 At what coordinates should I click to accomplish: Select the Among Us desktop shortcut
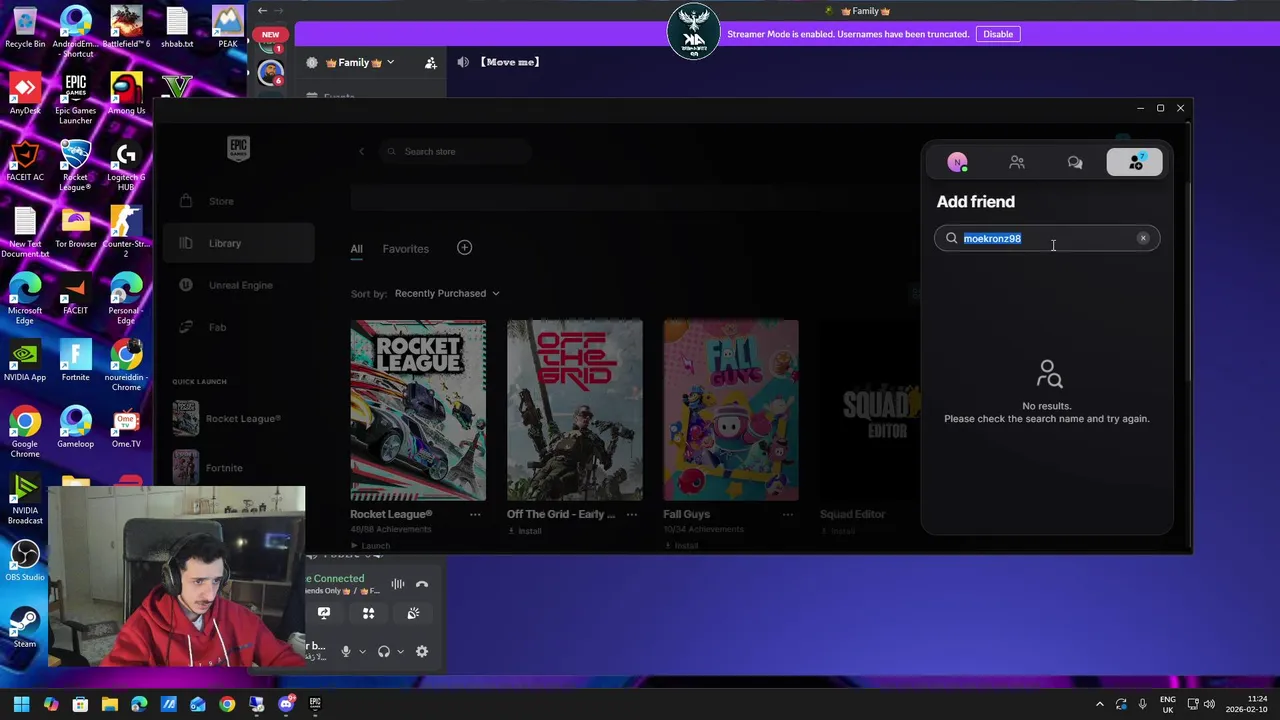click(x=126, y=95)
